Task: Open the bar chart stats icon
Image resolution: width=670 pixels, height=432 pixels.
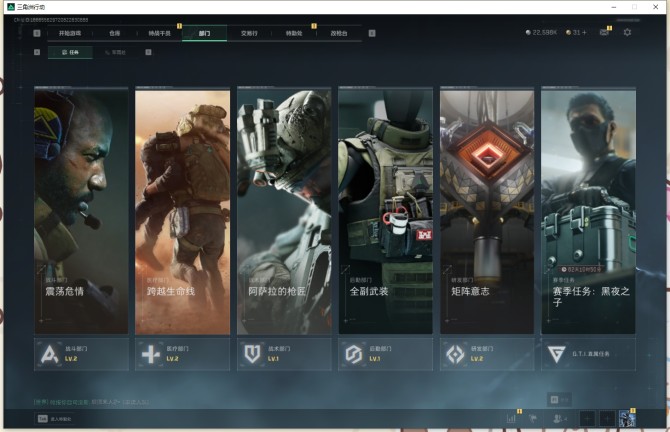Action: [x=511, y=419]
